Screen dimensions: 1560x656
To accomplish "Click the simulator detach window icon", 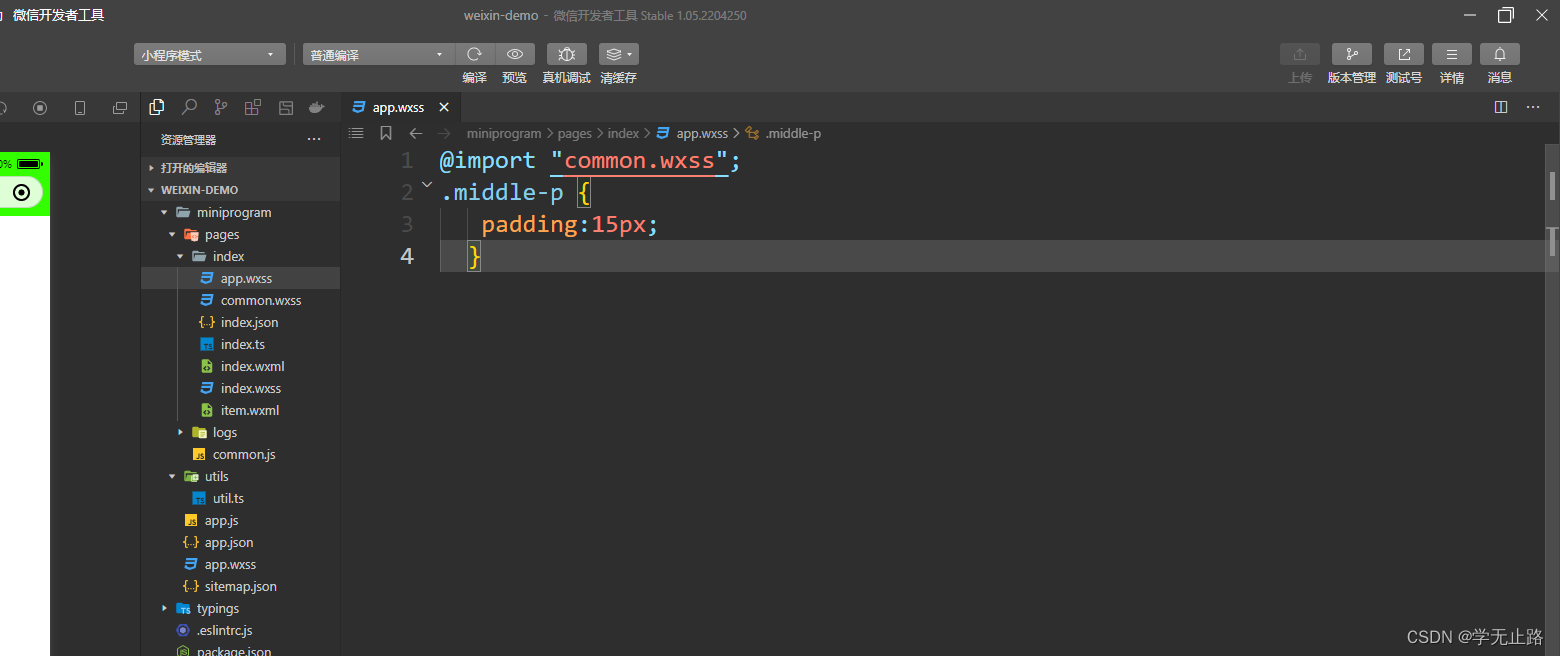I will 120,108.
